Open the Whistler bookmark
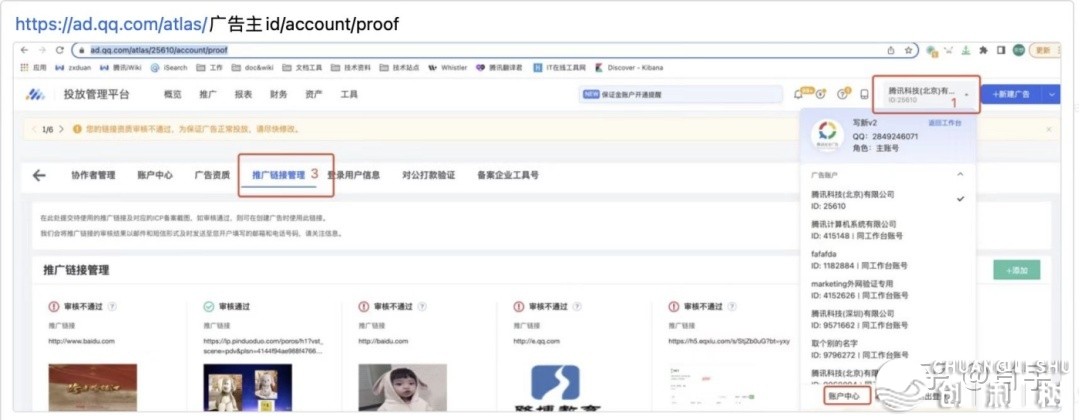1080x420 pixels. pos(448,68)
